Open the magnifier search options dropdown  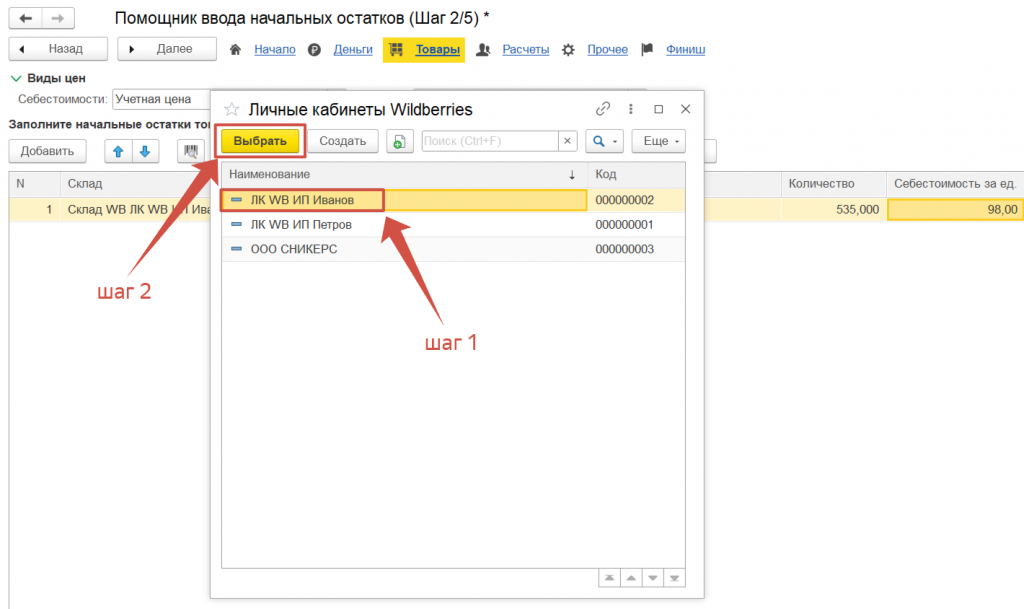click(x=605, y=141)
